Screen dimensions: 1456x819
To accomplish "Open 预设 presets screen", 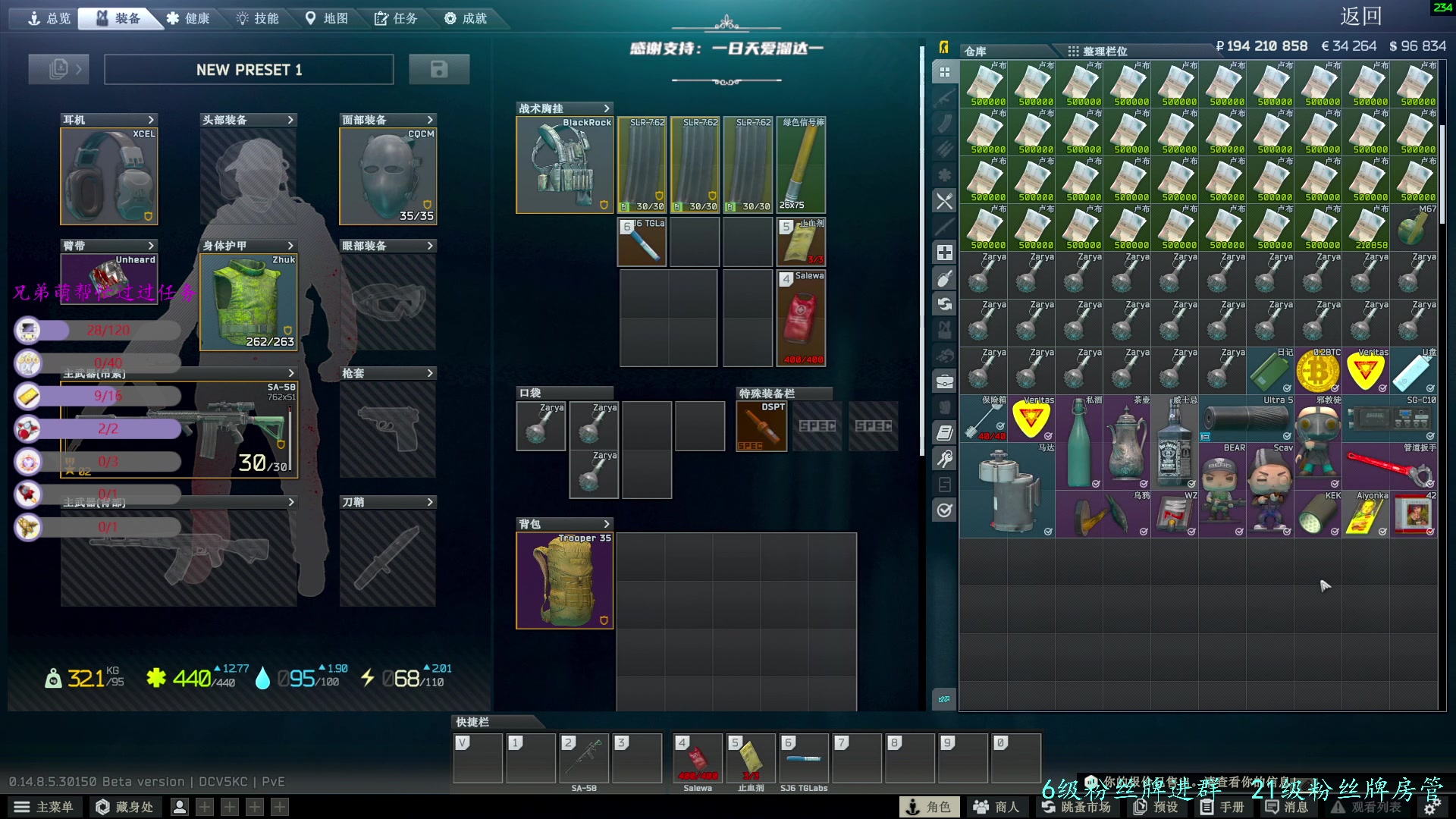I will tap(1156, 807).
